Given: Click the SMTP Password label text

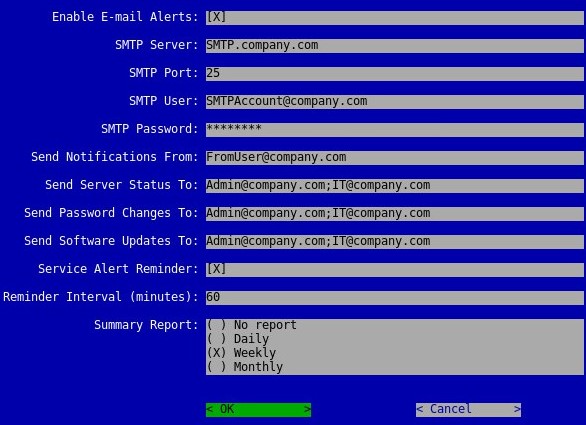Looking at the screenshot, I should [149, 129].
